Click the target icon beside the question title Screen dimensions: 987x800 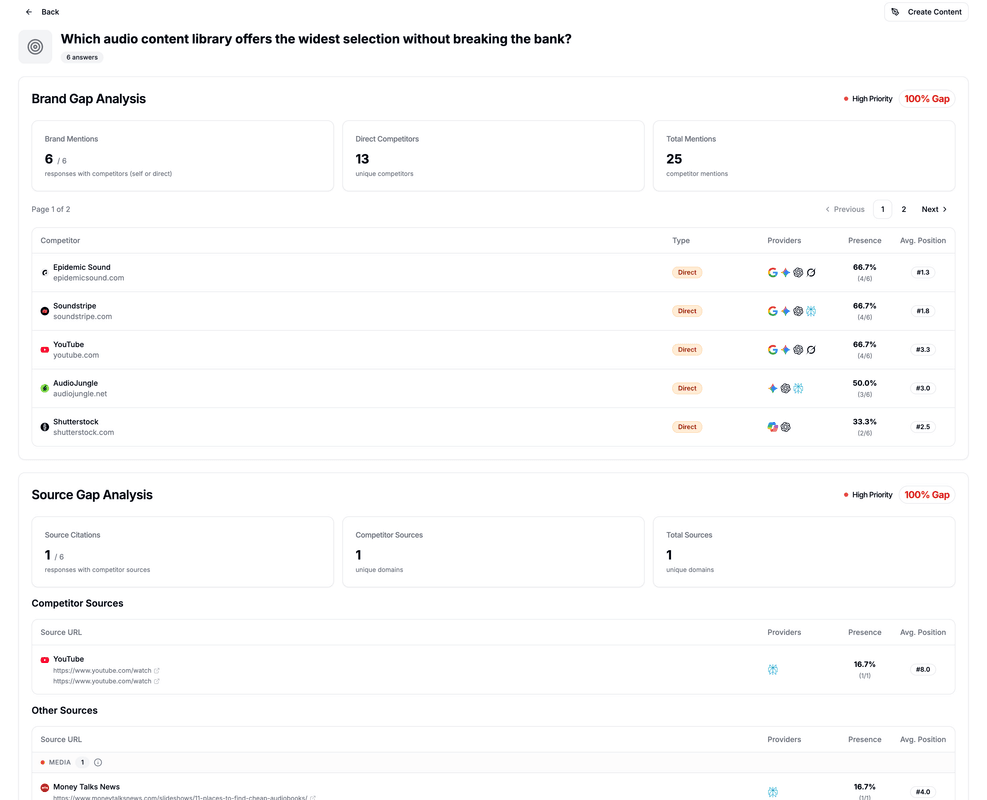pyautogui.click(x=35, y=47)
